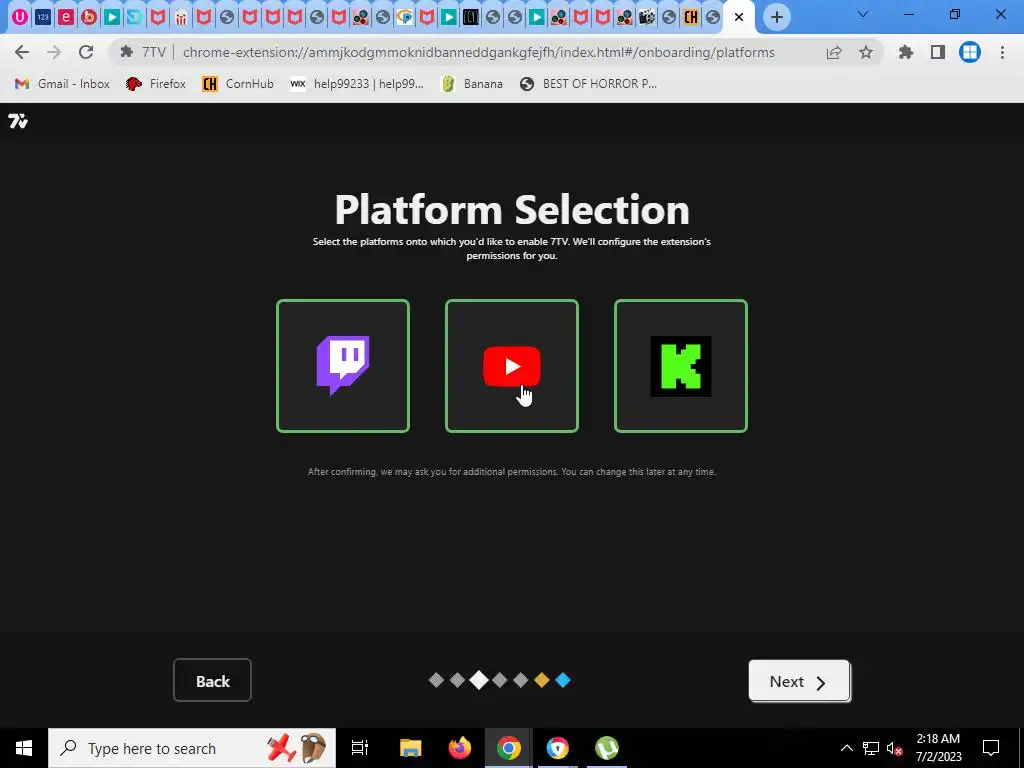The image size is (1024, 768).
Task: Click the address bar URL
Action: pos(479,52)
